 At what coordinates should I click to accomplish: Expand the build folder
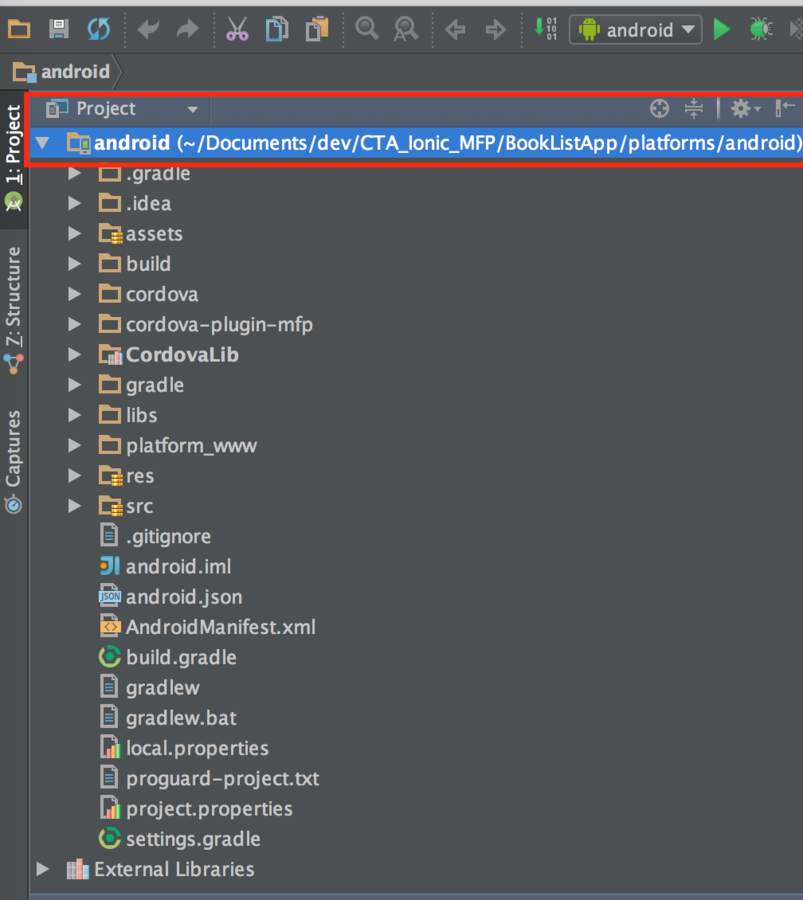pyautogui.click(x=74, y=263)
